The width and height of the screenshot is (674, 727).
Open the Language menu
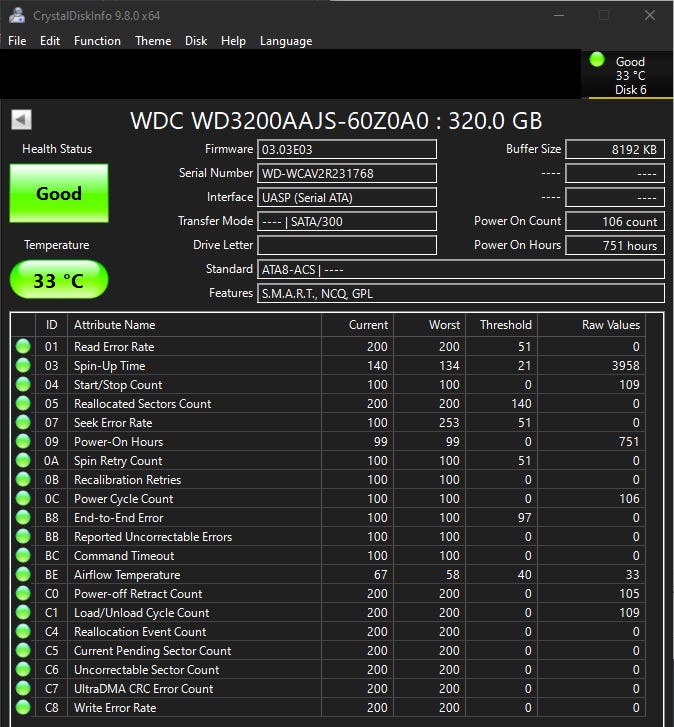coord(286,41)
